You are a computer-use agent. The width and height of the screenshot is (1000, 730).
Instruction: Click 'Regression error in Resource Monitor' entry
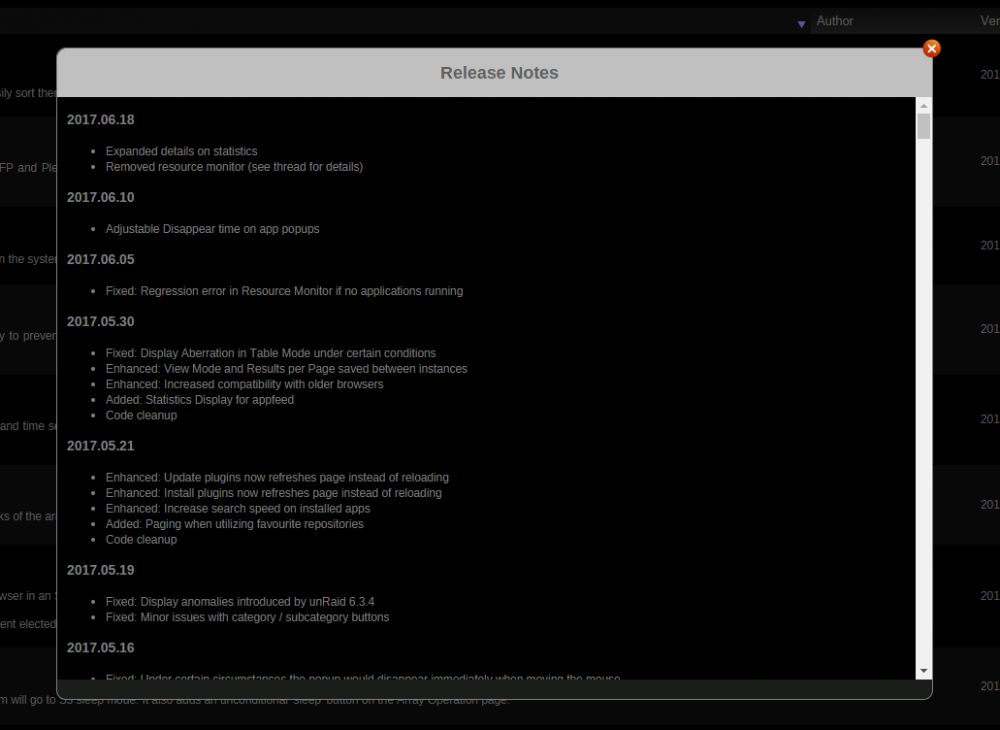click(x=284, y=291)
